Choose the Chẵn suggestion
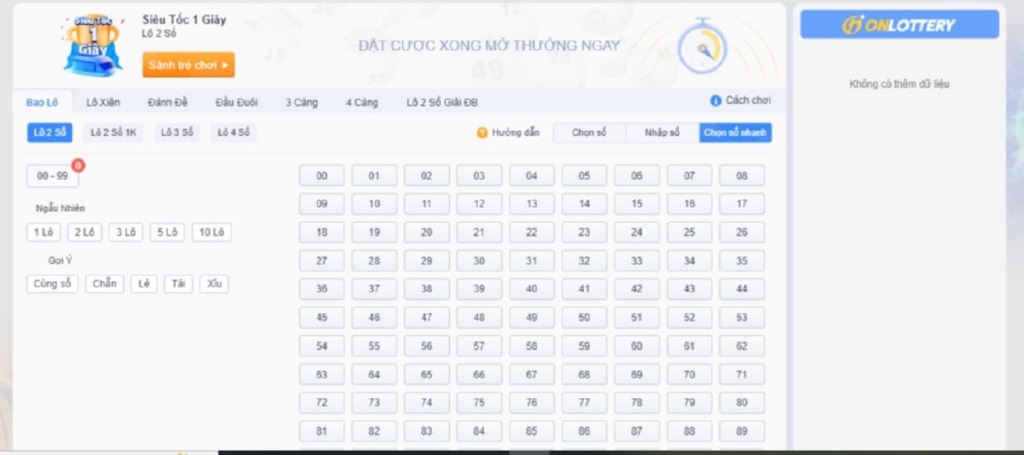The image size is (1024, 455). tap(104, 284)
